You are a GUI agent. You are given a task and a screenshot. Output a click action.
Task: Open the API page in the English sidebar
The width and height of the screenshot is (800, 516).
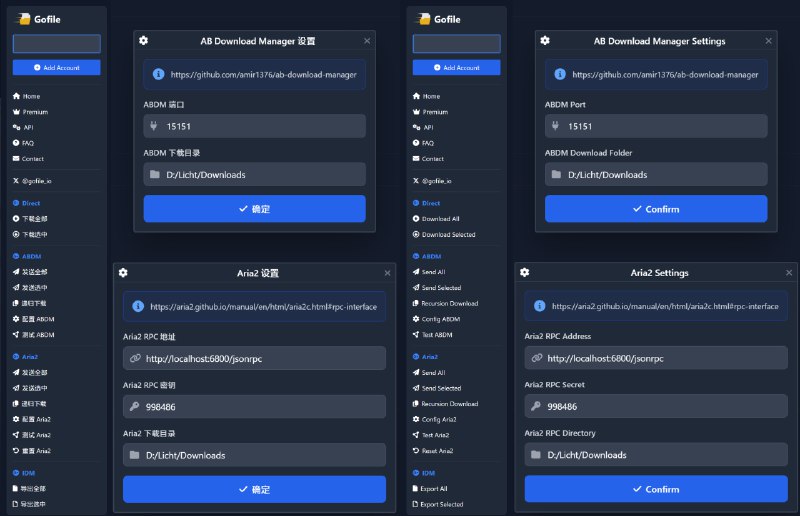tap(423, 128)
